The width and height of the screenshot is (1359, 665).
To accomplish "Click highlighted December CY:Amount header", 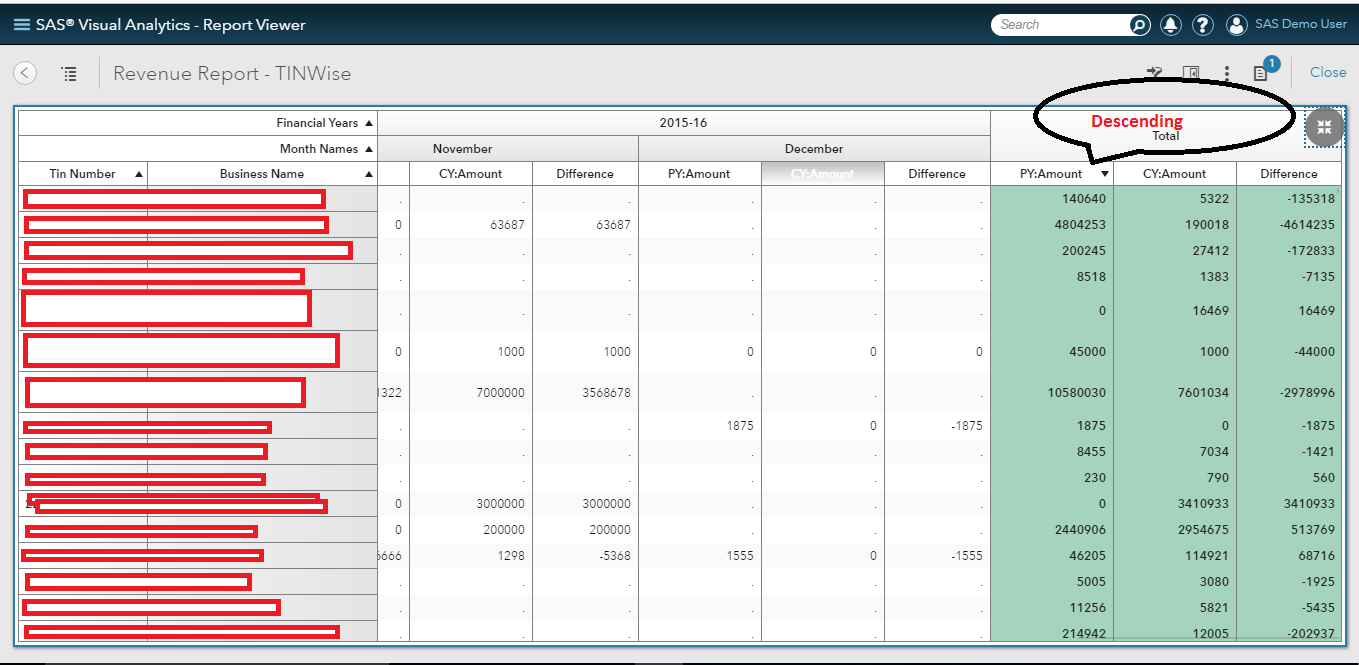I will click(x=822, y=174).
